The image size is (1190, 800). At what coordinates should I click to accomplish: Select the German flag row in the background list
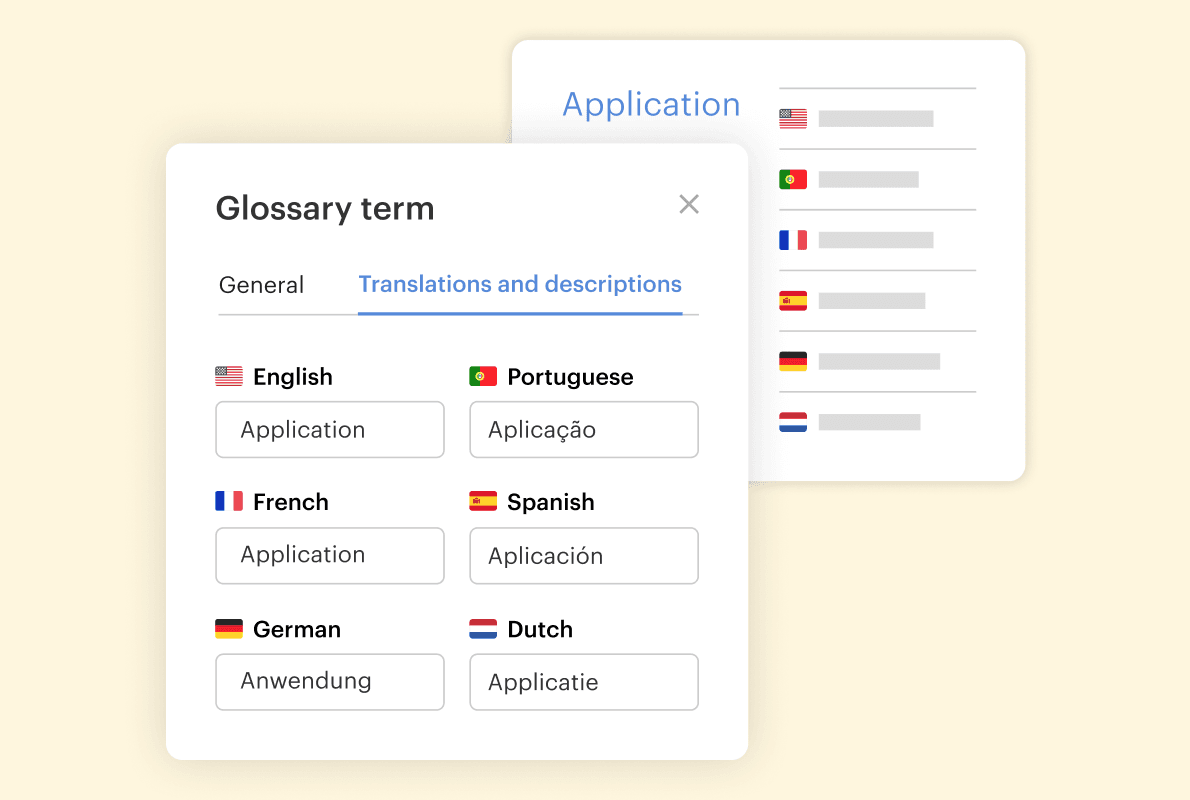click(x=793, y=361)
